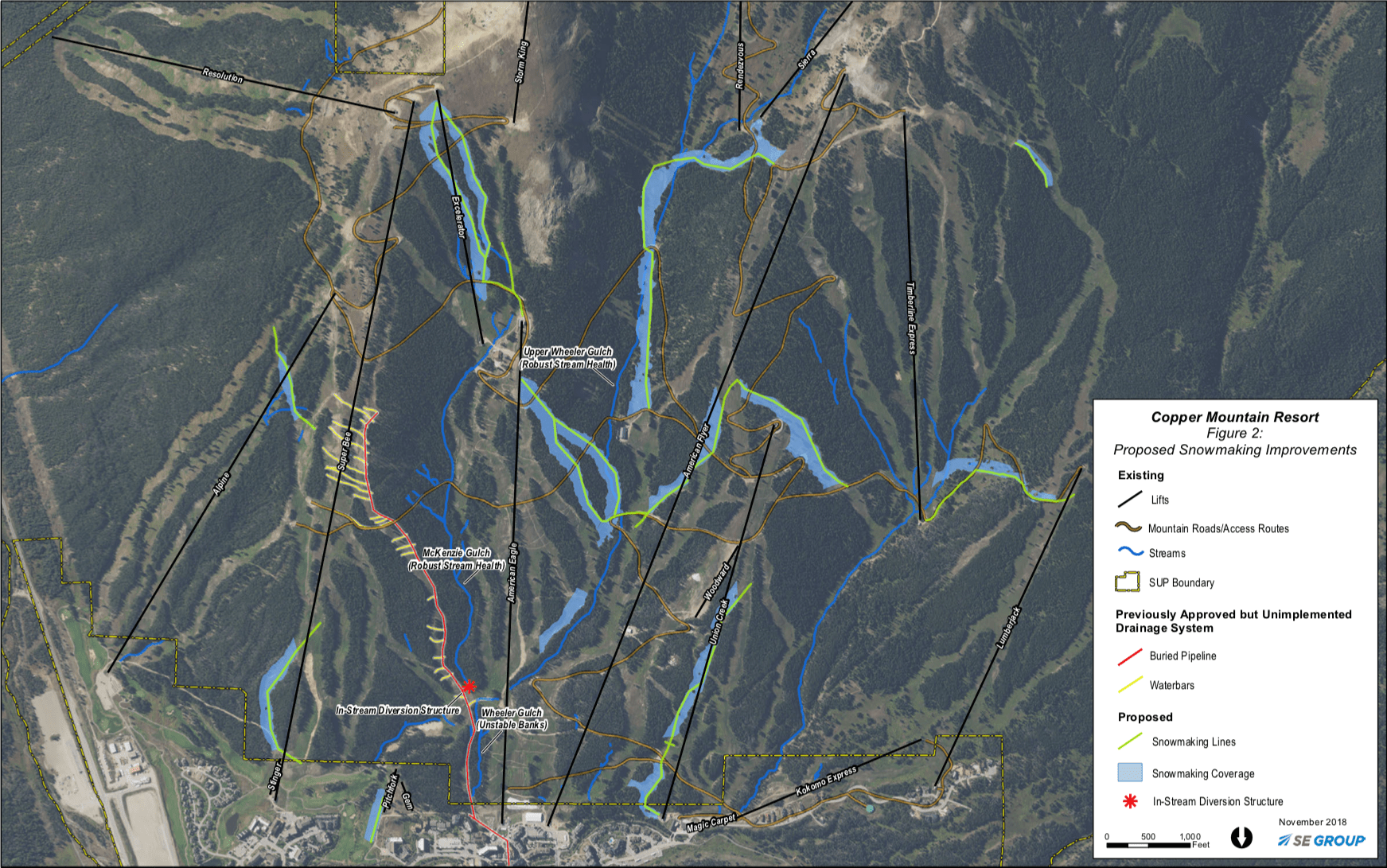Click the 'Storm King' lift label
Viewport: 1387px width, 868px height.
coord(521,62)
